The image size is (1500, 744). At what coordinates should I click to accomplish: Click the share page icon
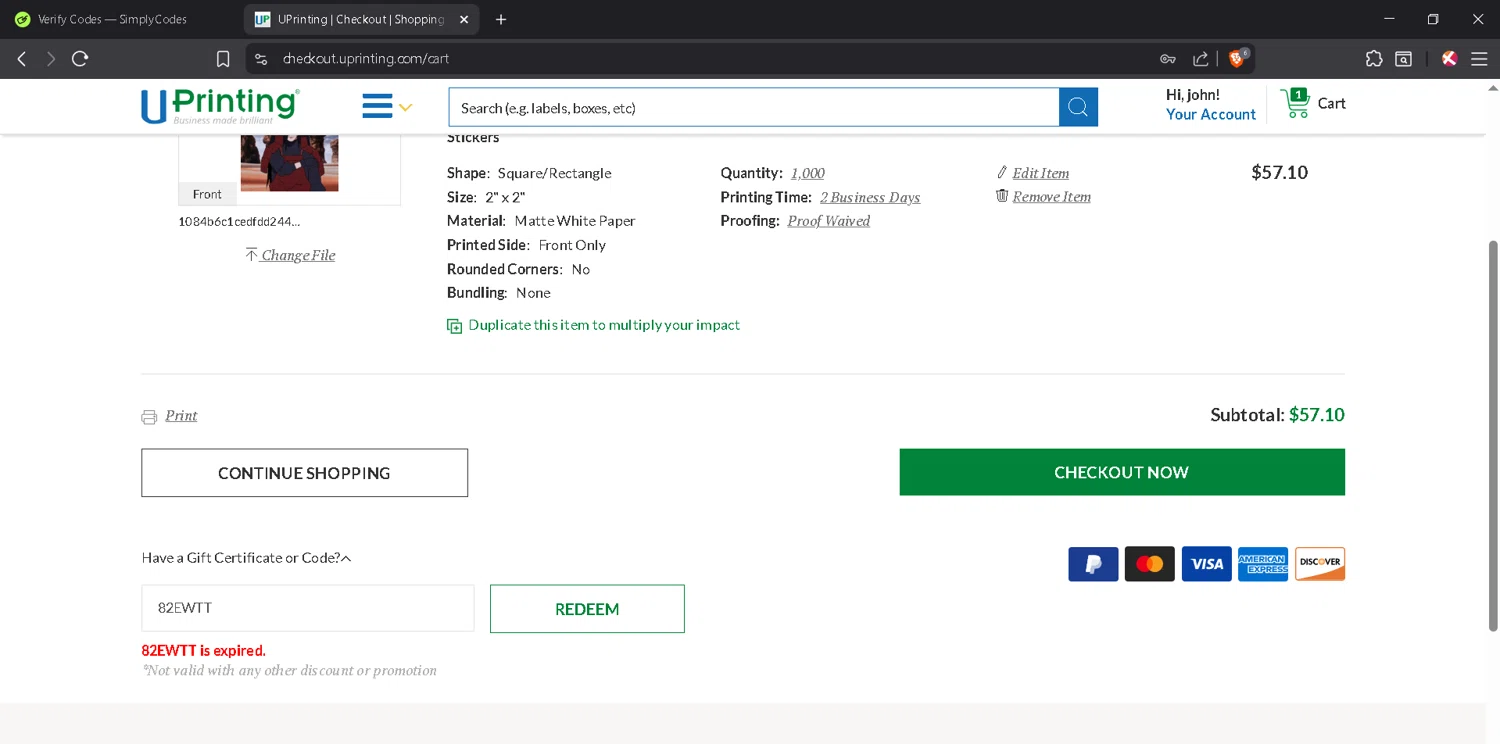[1201, 59]
